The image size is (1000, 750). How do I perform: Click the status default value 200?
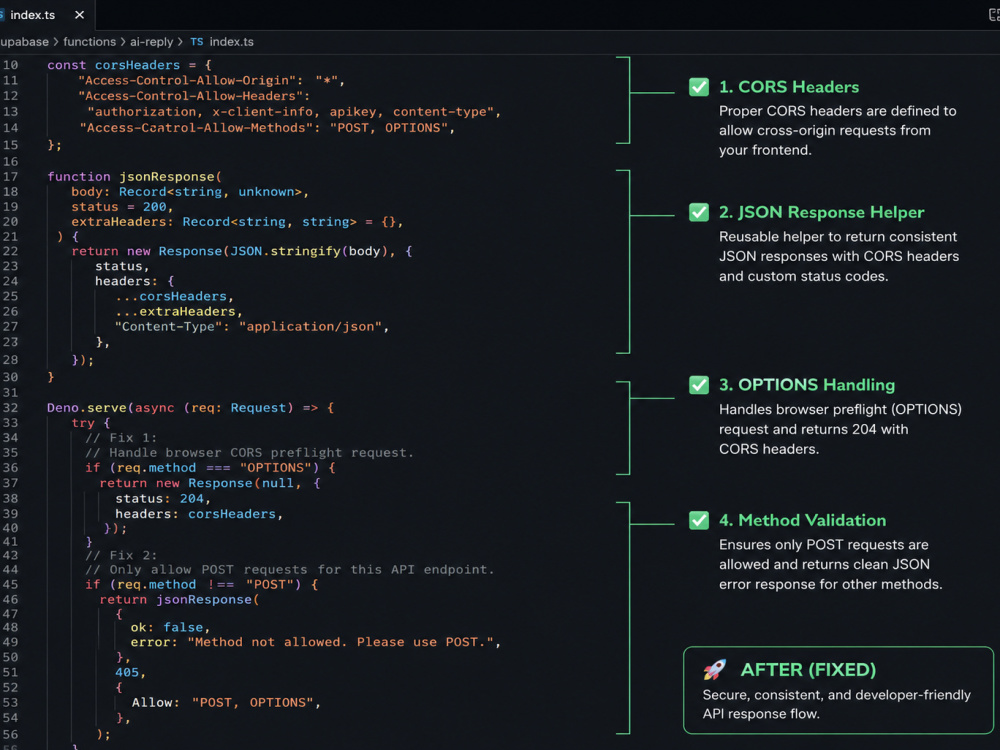(x=154, y=207)
